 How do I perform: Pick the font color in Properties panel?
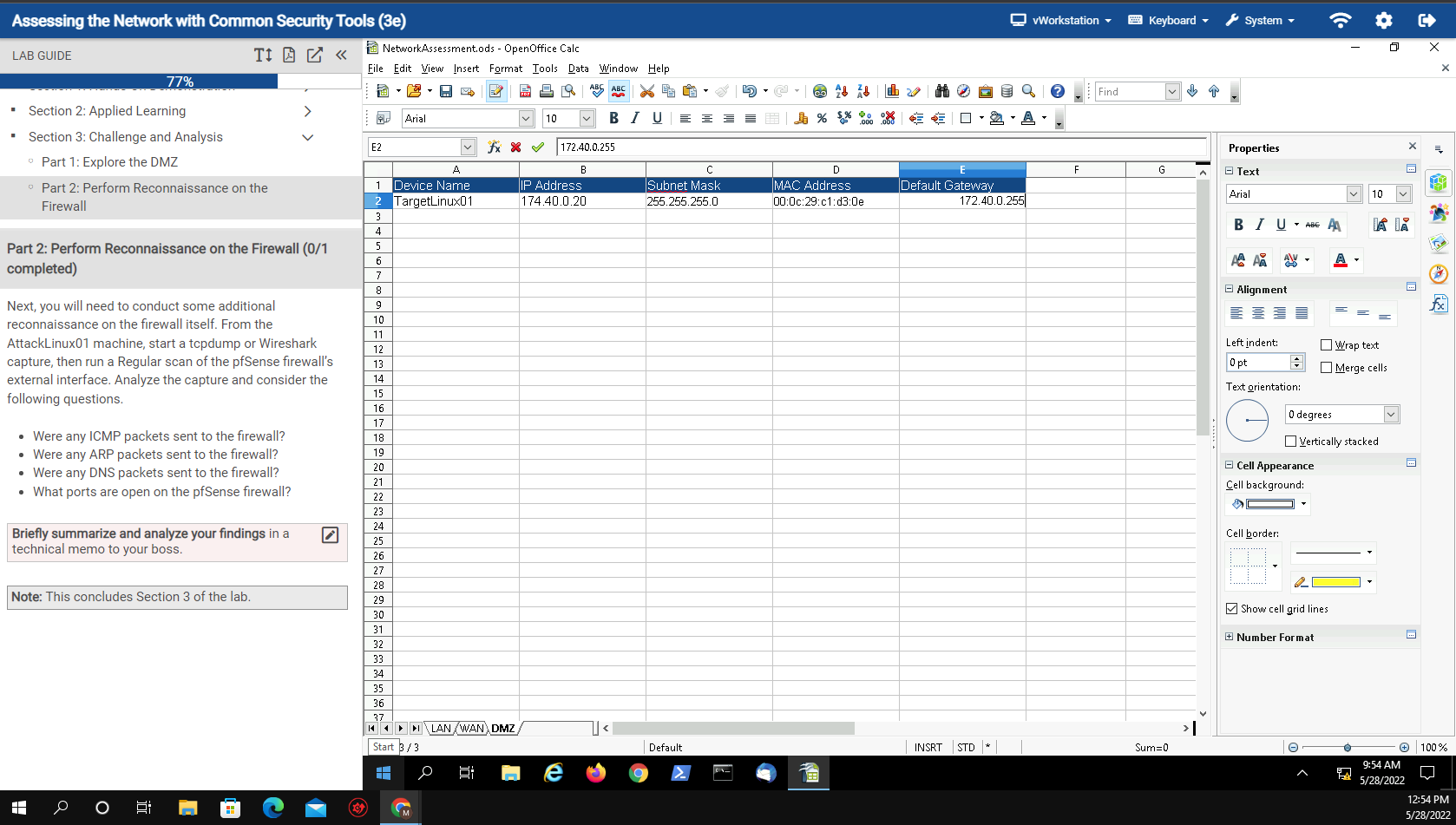tap(1341, 260)
